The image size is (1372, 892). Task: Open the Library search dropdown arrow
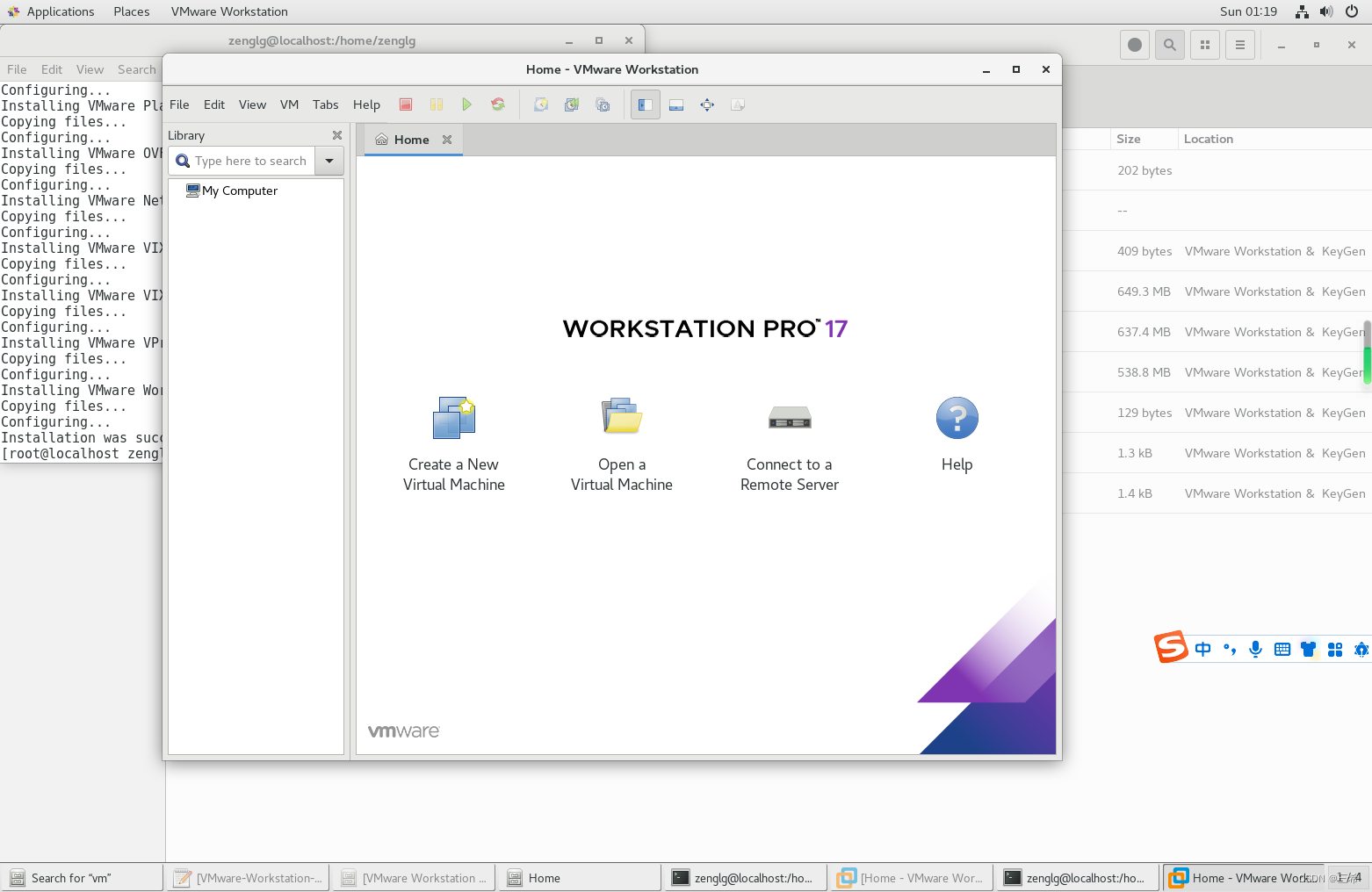pyautogui.click(x=329, y=161)
